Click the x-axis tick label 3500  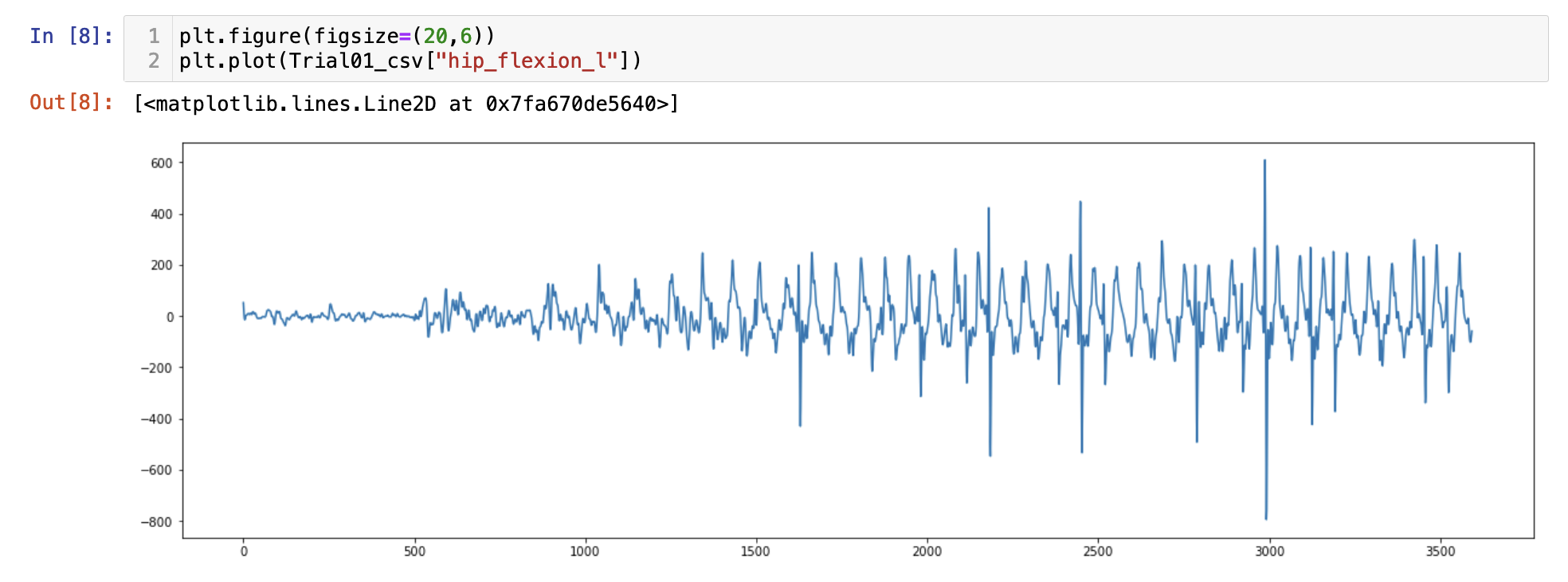click(x=1441, y=551)
